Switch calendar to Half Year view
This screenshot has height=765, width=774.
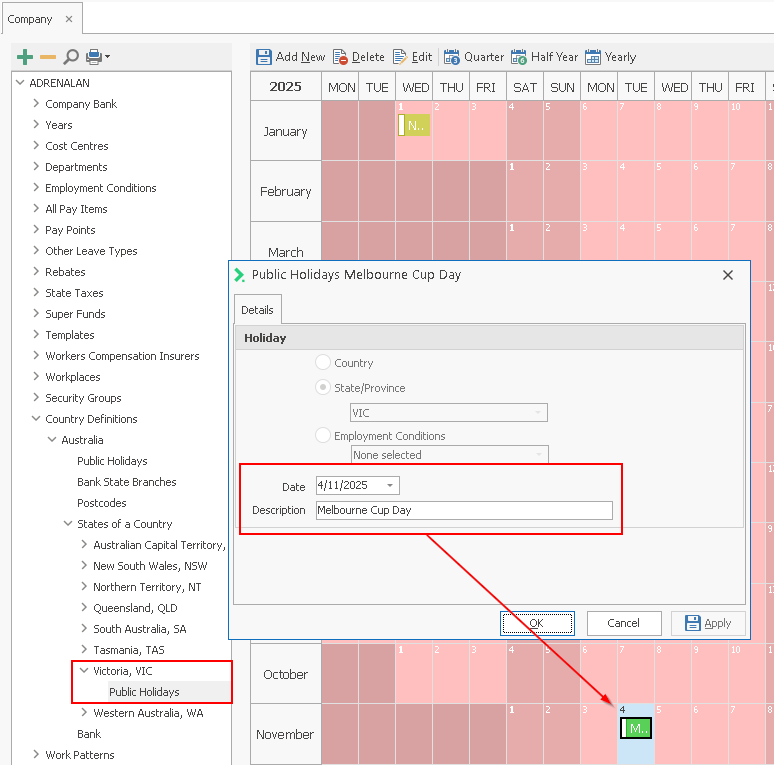click(x=544, y=57)
